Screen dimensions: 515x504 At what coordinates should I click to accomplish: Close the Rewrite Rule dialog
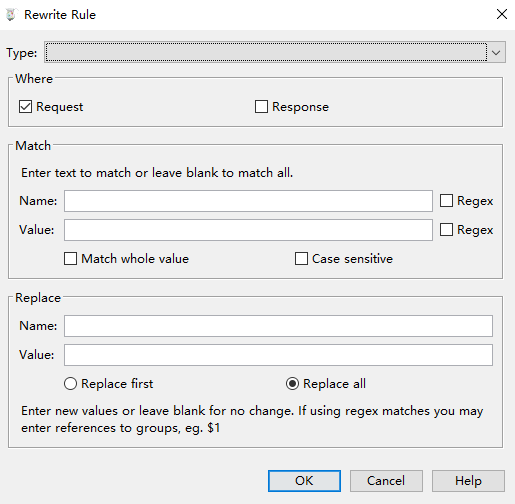coord(501,14)
